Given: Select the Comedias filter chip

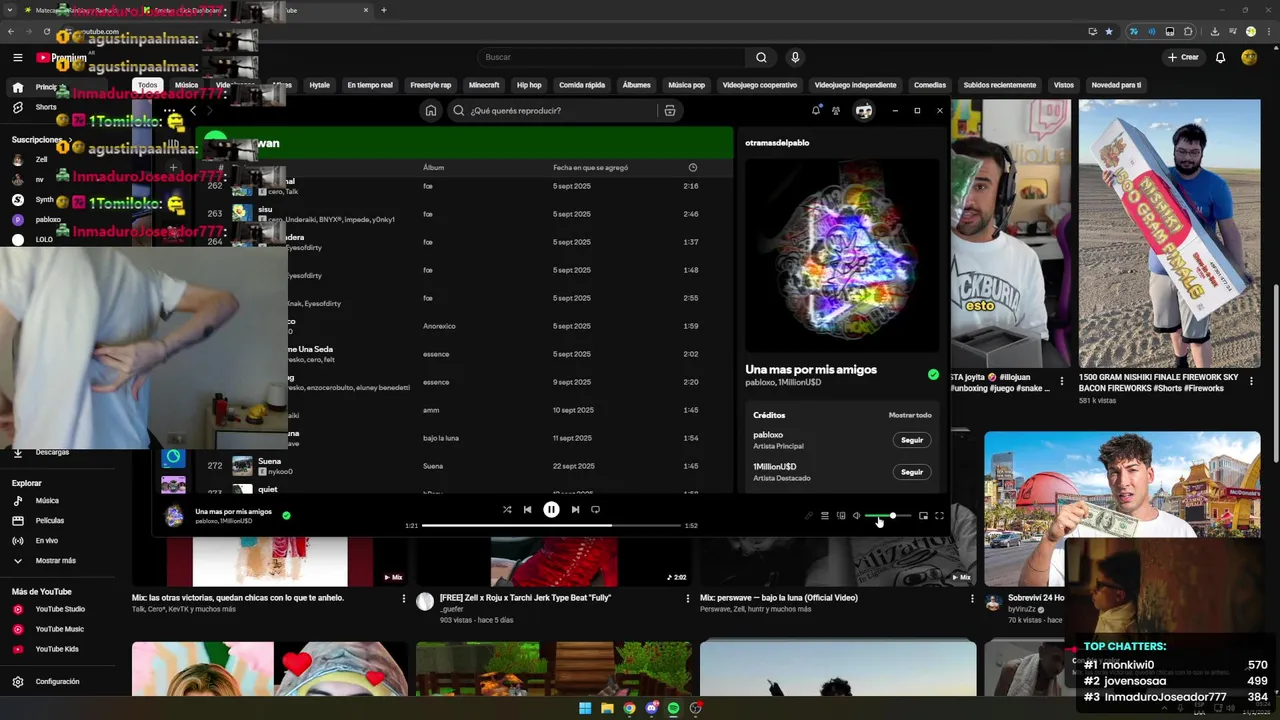Looking at the screenshot, I should (930, 85).
